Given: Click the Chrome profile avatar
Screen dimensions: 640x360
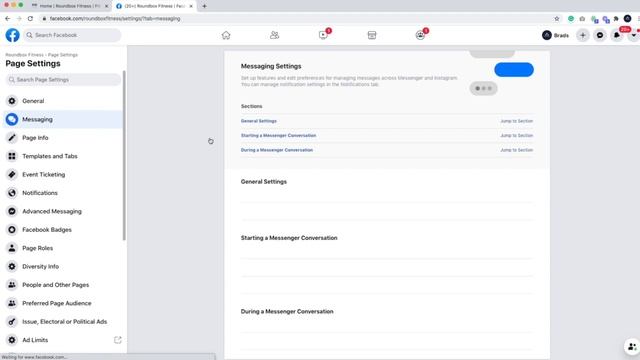Looking at the screenshot, I should [627, 18].
